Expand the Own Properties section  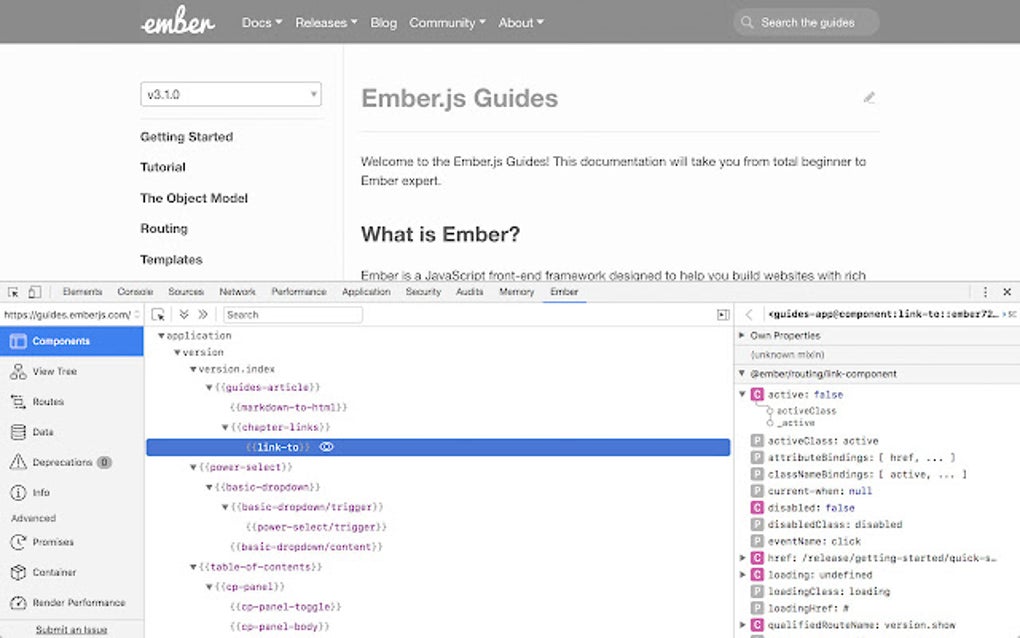click(742, 335)
